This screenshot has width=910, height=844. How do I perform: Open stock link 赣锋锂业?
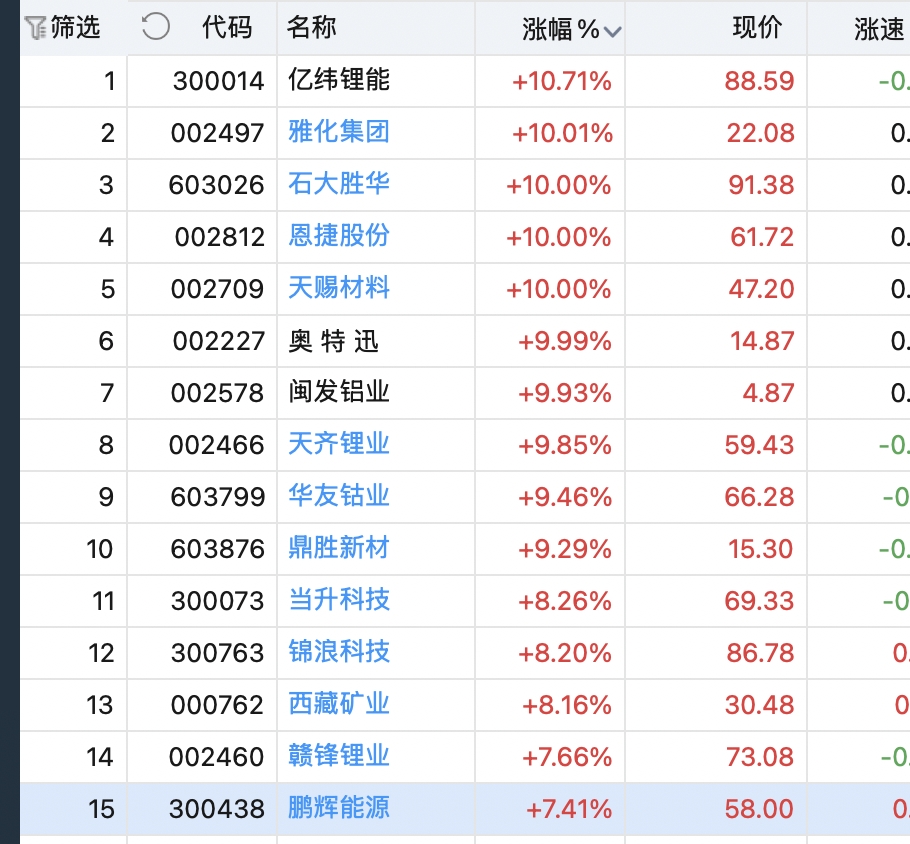click(339, 756)
